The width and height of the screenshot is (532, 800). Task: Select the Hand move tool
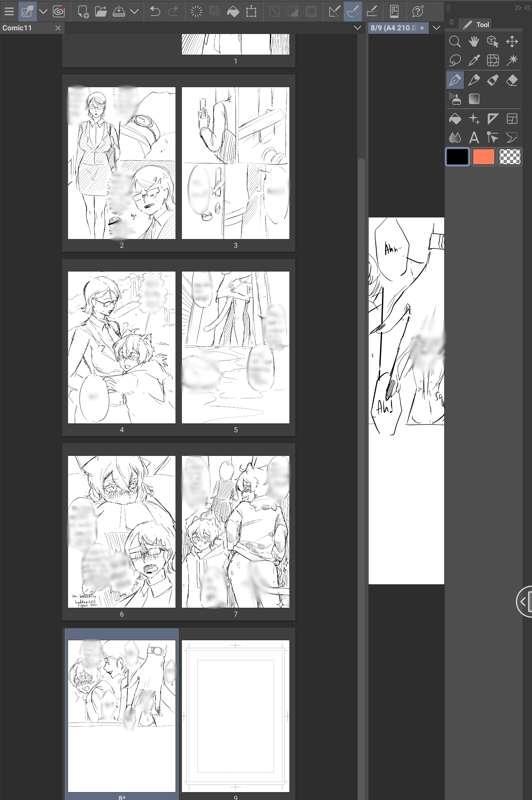coord(474,41)
